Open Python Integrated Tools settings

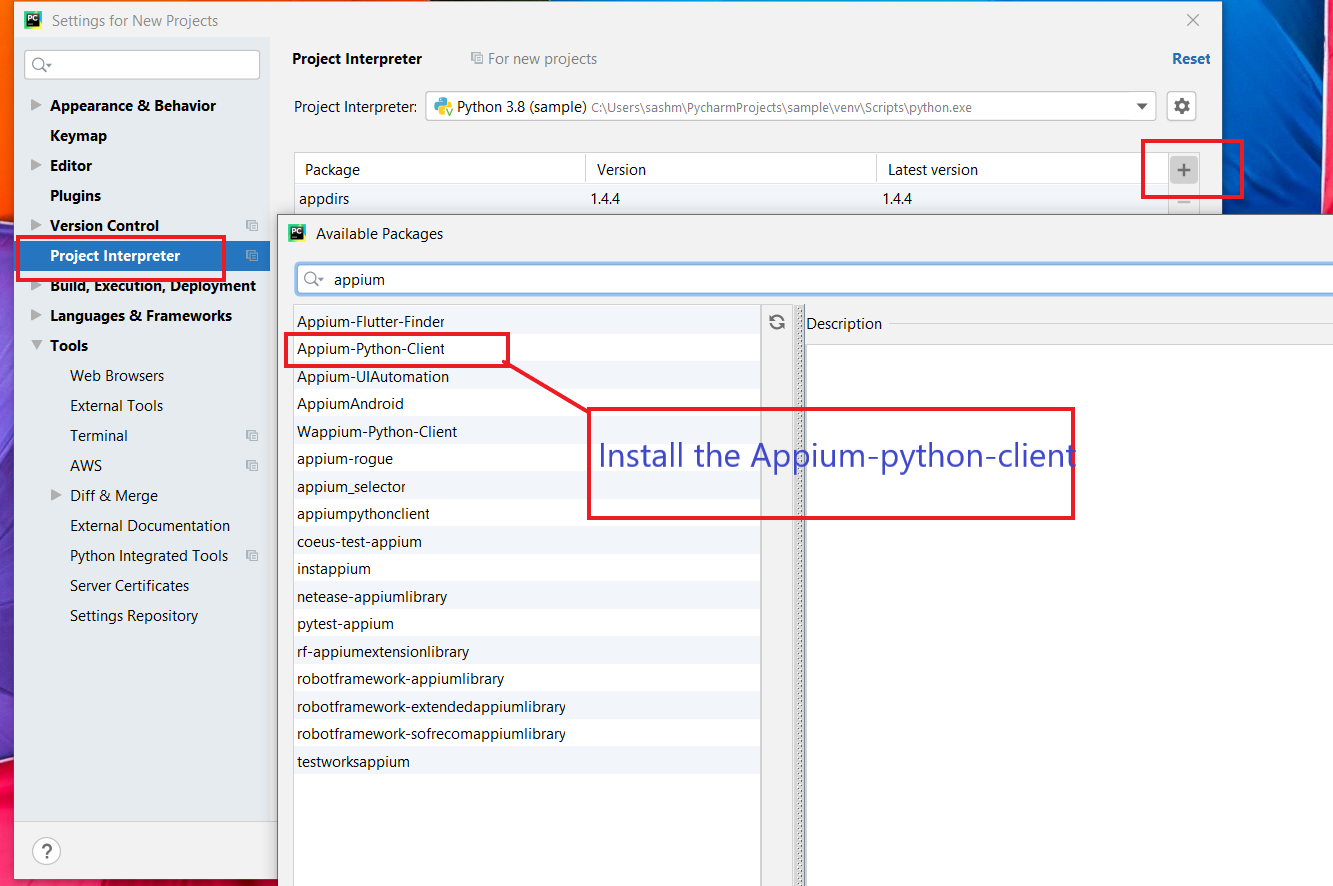point(149,556)
